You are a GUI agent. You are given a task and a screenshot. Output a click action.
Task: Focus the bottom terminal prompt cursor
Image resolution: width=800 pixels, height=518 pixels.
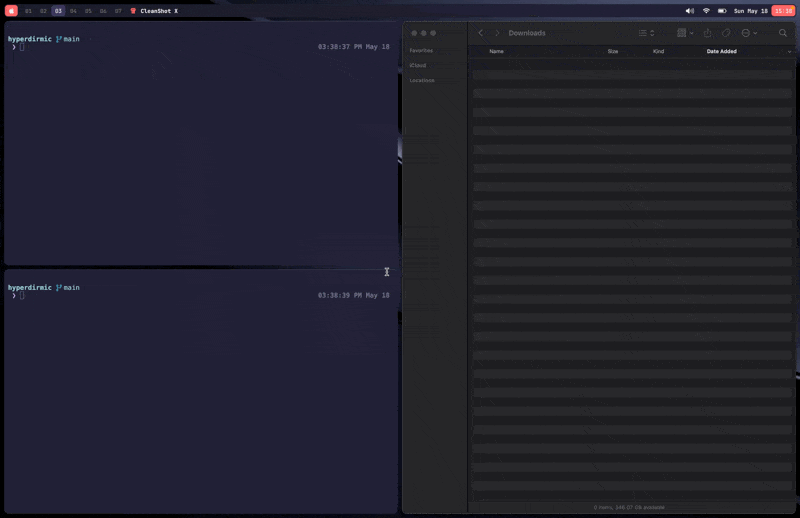[x=22, y=295]
